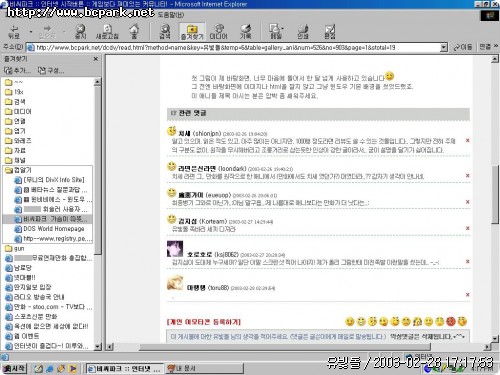Expand the address bar URL dropdown
Image resolution: width=500 pixels, height=375 pixels.
tap(444, 47)
